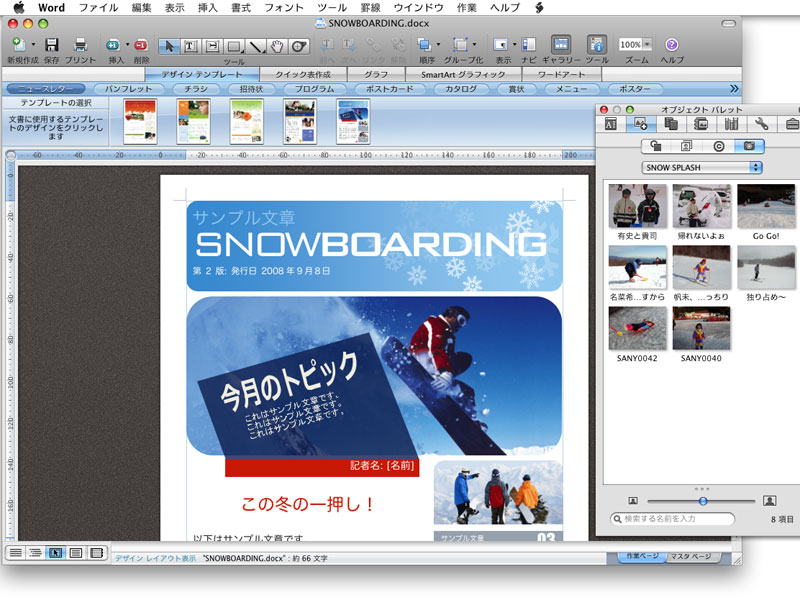This screenshot has width=800, height=600.
Task: Choose the blue snowboarding newsletter template thumbnail
Action: pos(353,122)
